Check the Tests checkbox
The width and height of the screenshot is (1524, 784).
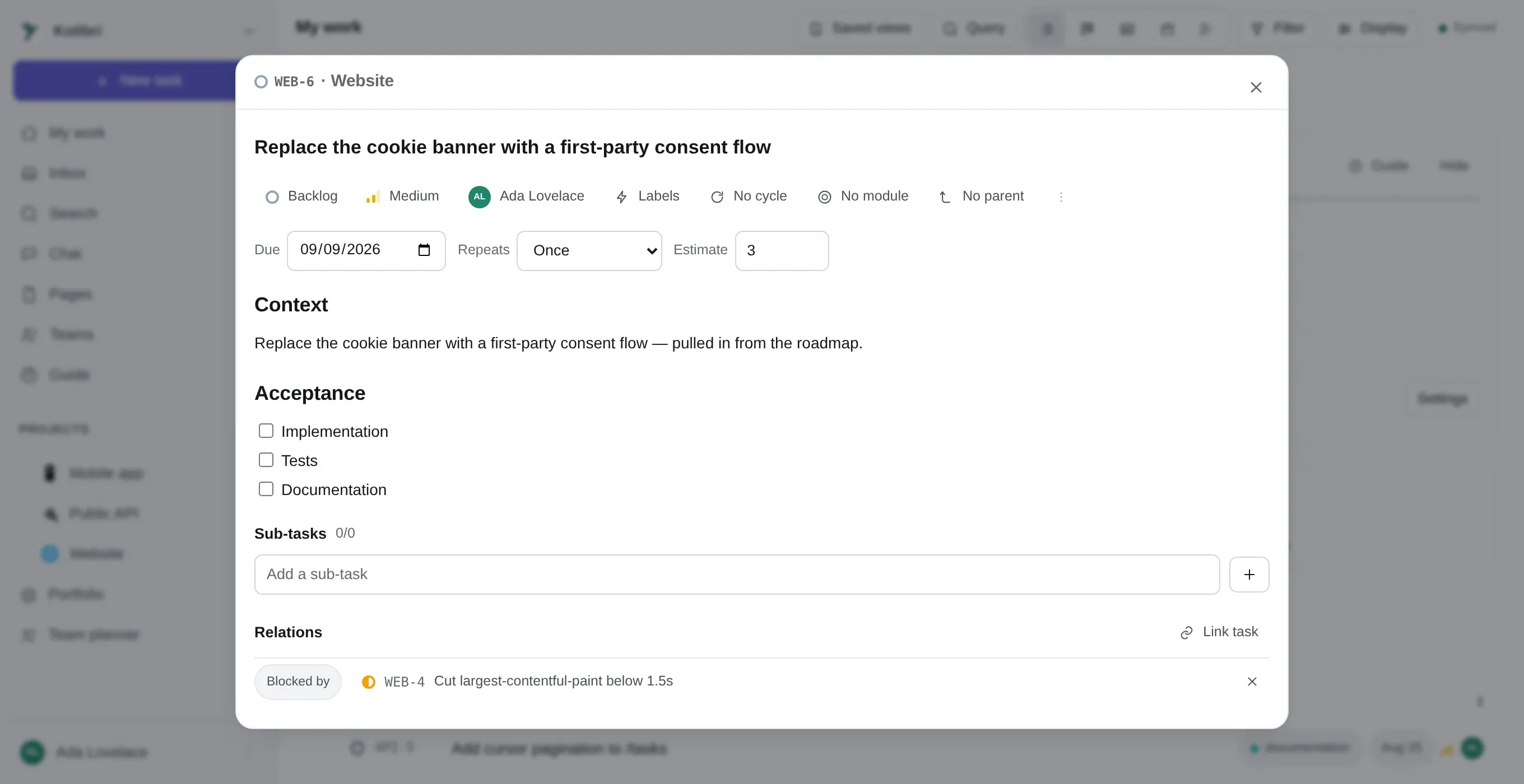[x=266, y=460]
